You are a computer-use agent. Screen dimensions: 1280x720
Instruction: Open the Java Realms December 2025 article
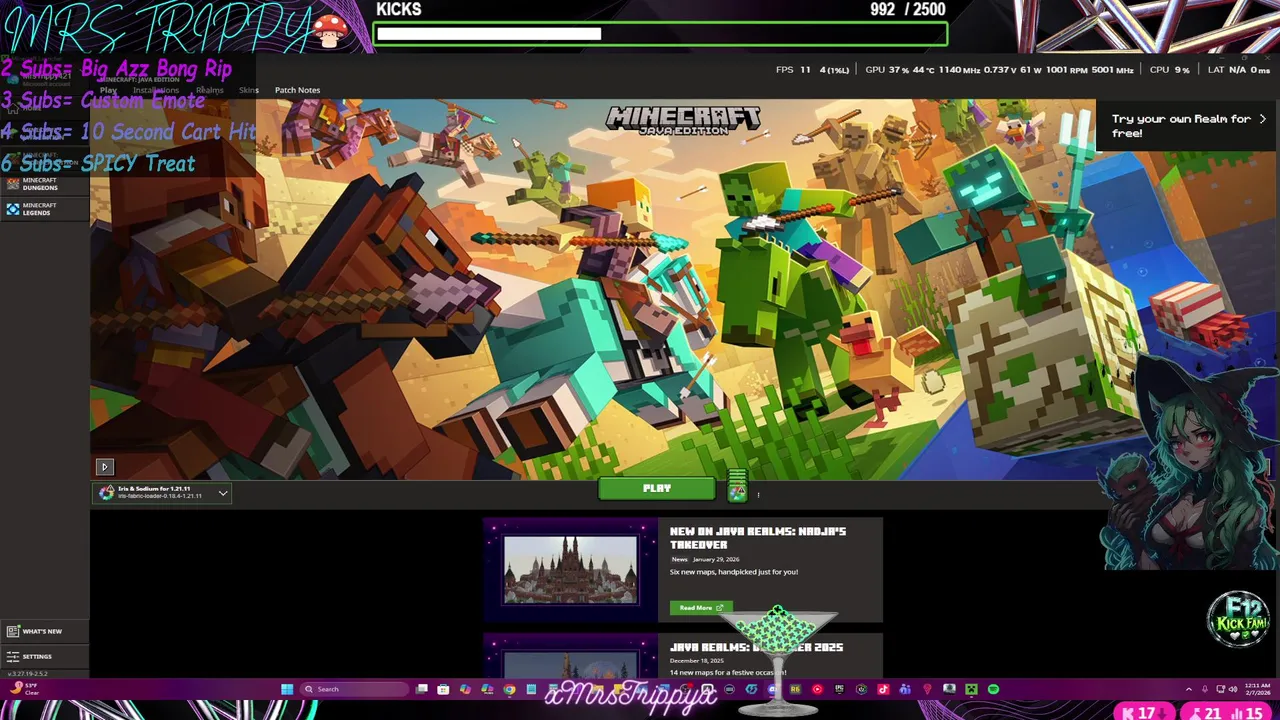click(x=756, y=648)
